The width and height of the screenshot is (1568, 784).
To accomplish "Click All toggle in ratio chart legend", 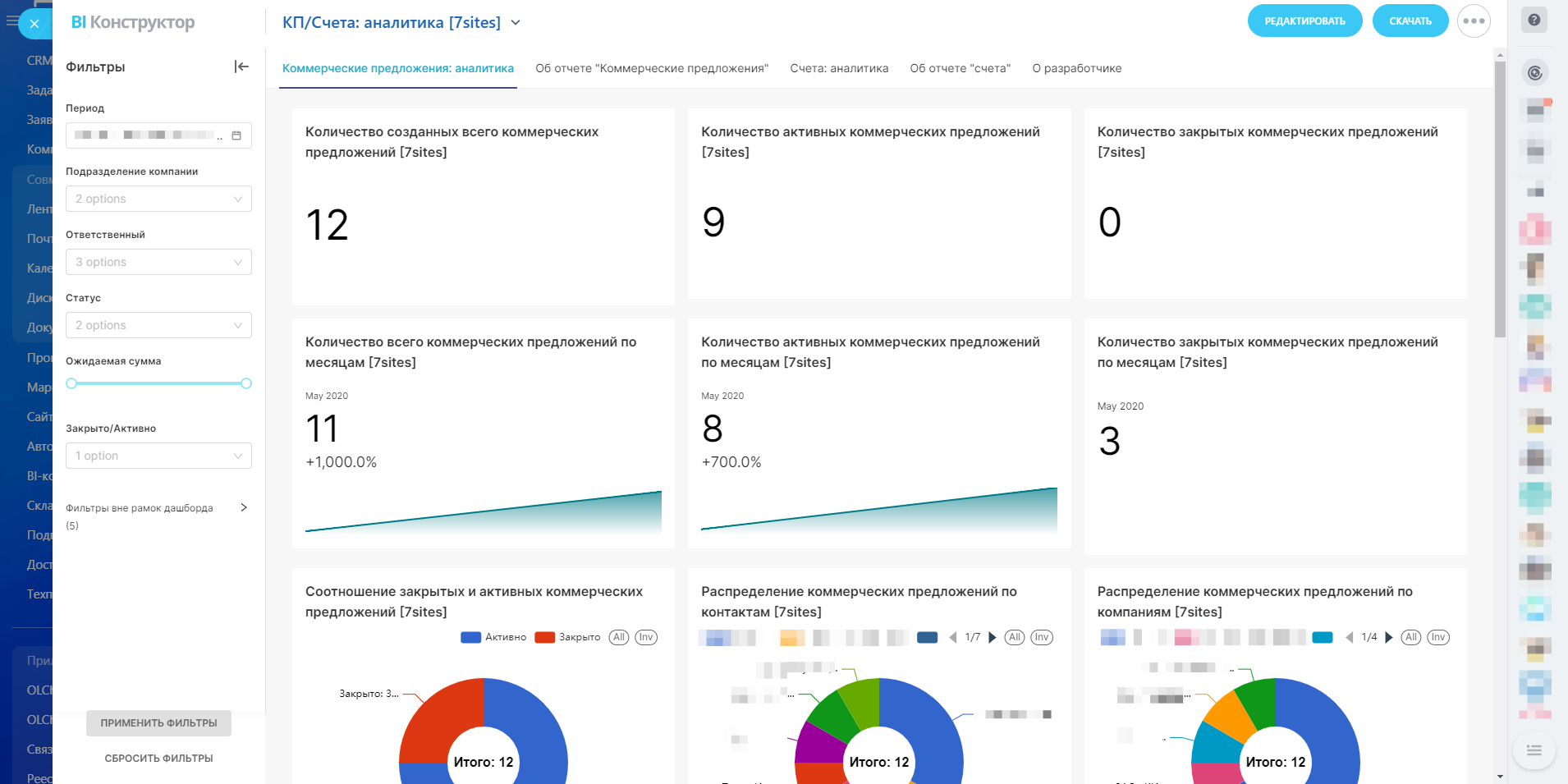I will [619, 638].
